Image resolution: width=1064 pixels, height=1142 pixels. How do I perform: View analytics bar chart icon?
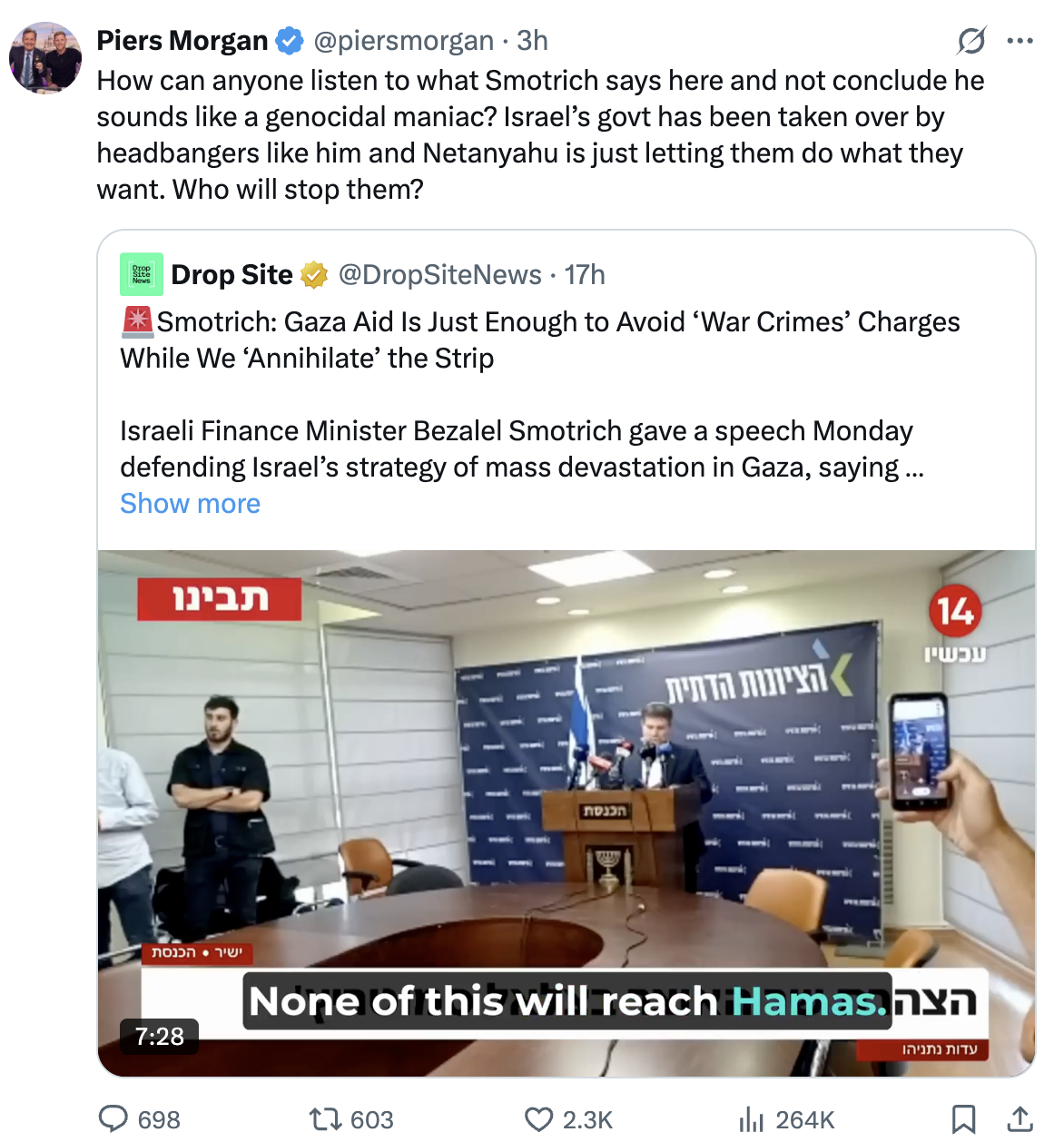[751, 1119]
